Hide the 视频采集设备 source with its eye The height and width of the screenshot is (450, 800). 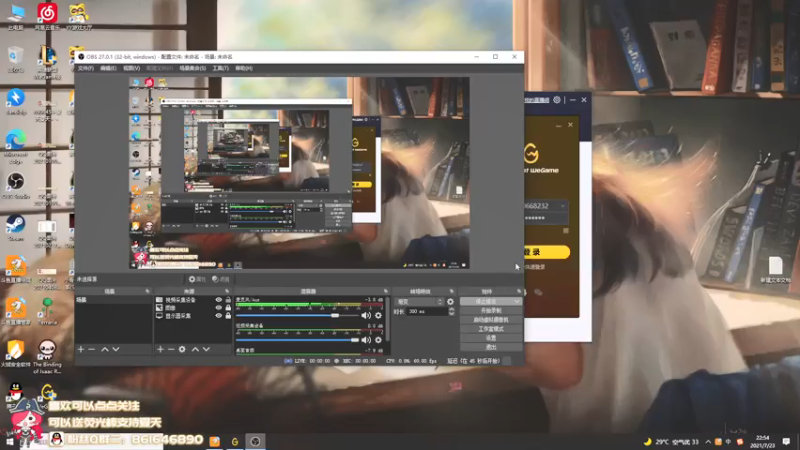point(218,300)
